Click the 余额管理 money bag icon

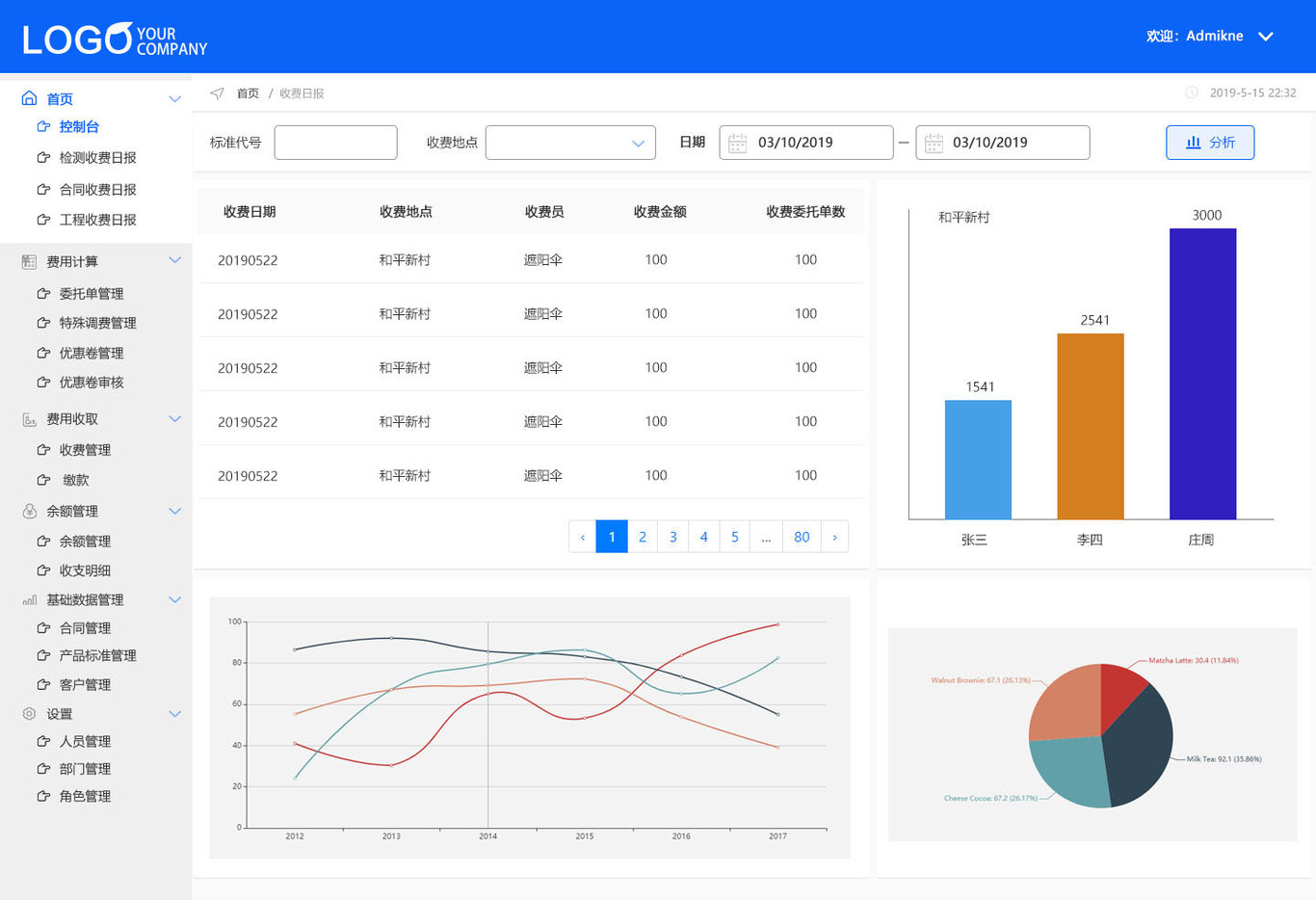coord(29,511)
